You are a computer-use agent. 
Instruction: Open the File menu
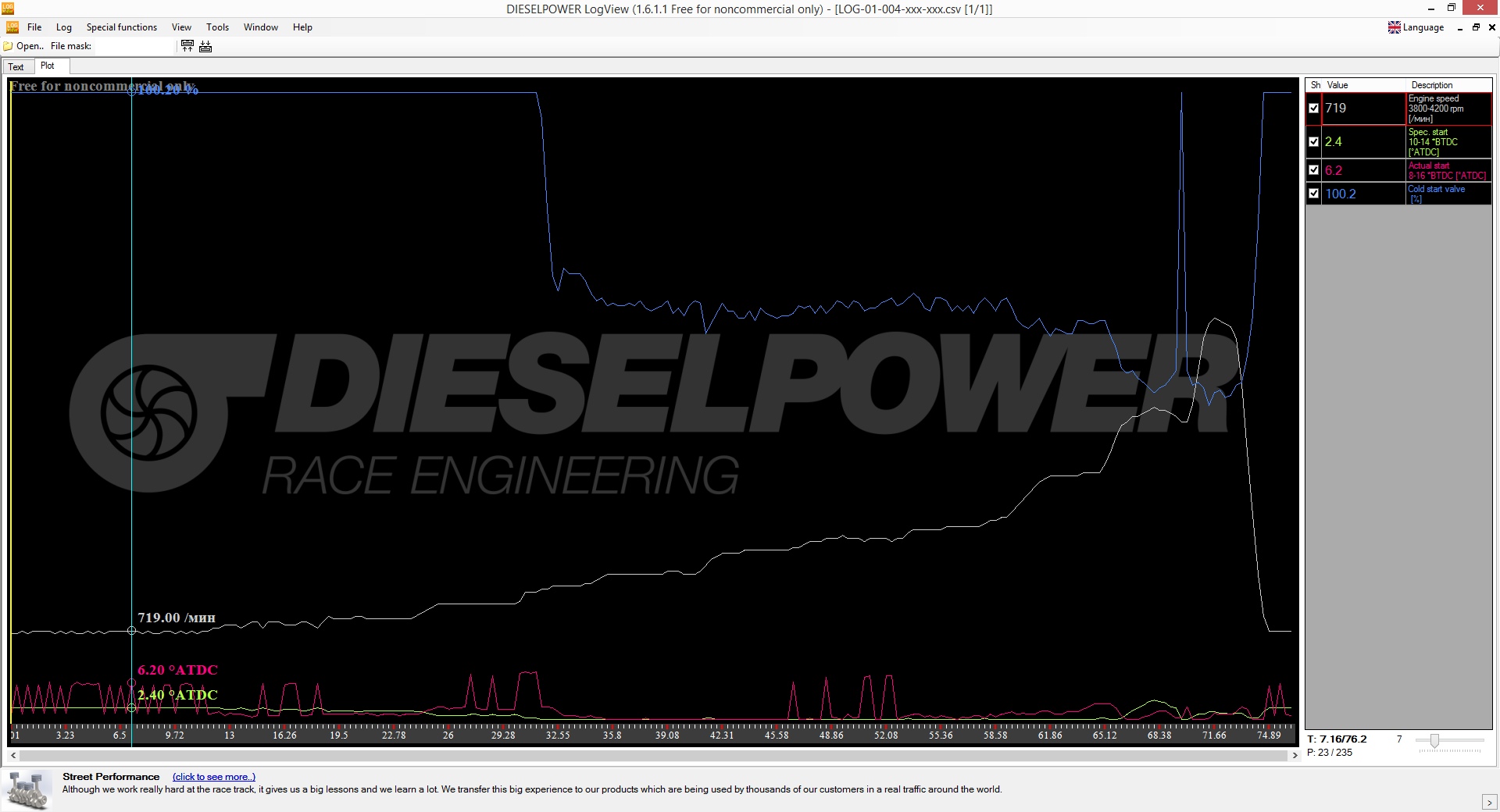34,27
